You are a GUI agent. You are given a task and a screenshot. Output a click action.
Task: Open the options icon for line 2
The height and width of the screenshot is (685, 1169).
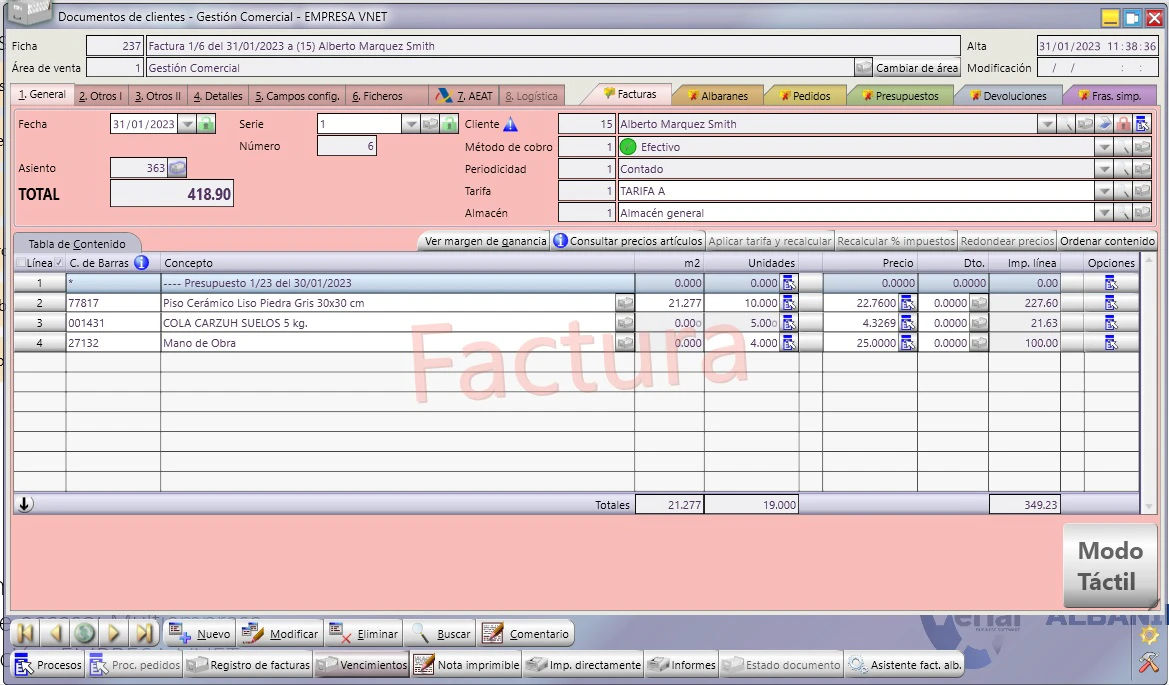click(1111, 303)
